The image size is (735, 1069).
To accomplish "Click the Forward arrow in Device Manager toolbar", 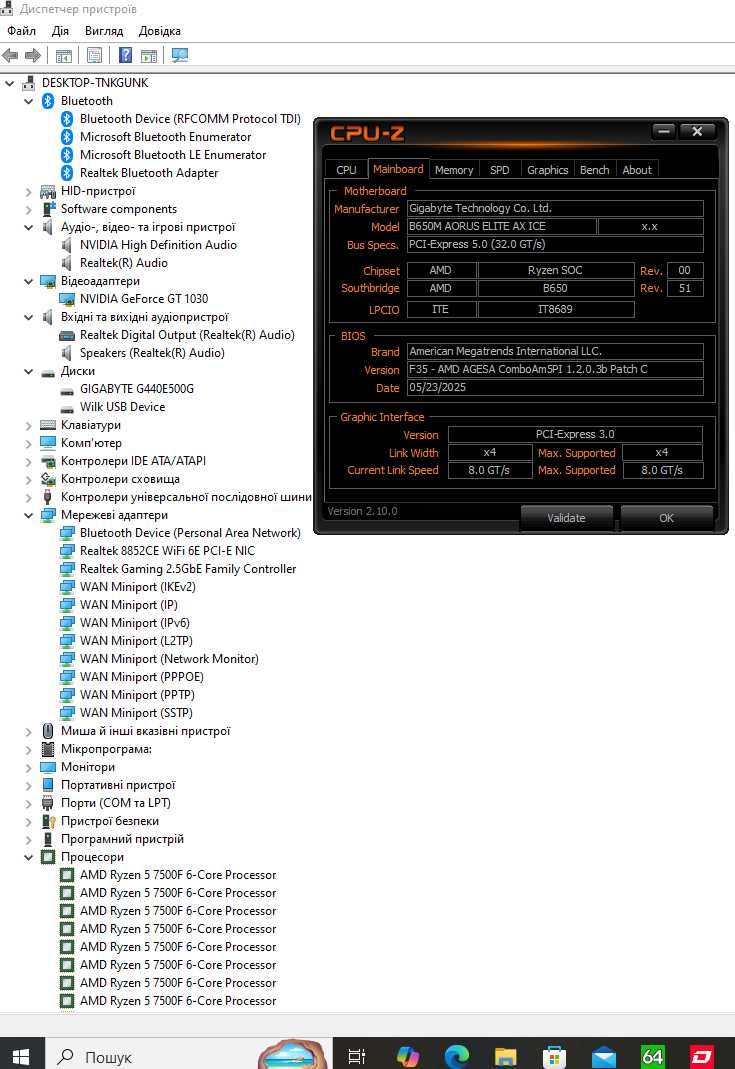I will [33, 55].
